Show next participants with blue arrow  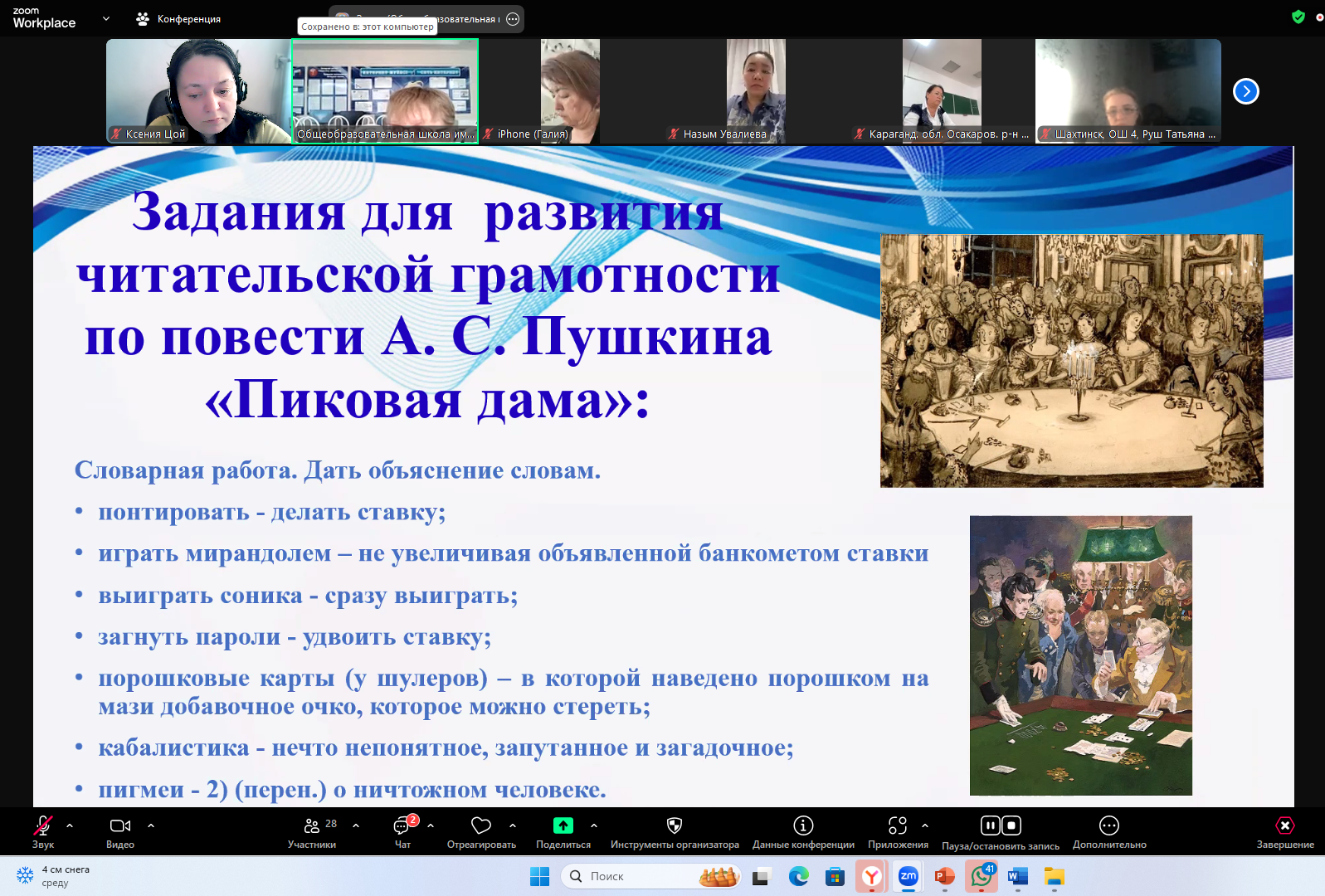1245,91
